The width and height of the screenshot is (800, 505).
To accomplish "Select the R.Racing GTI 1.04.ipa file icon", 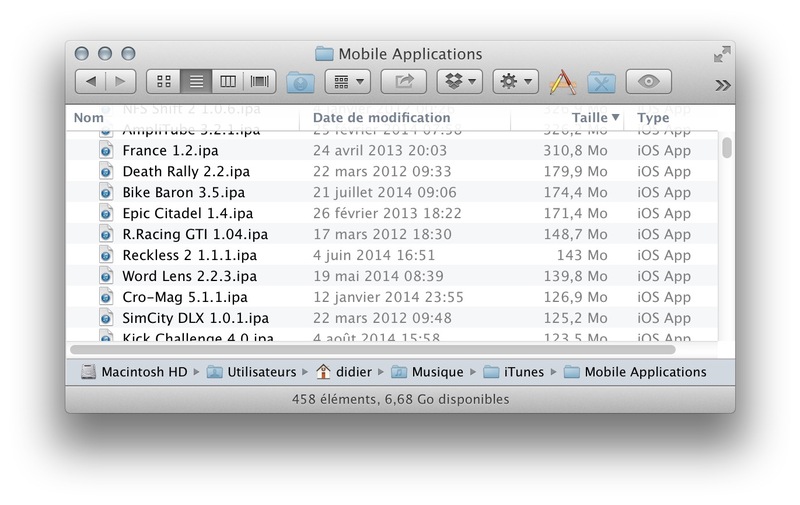I will point(106,235).
